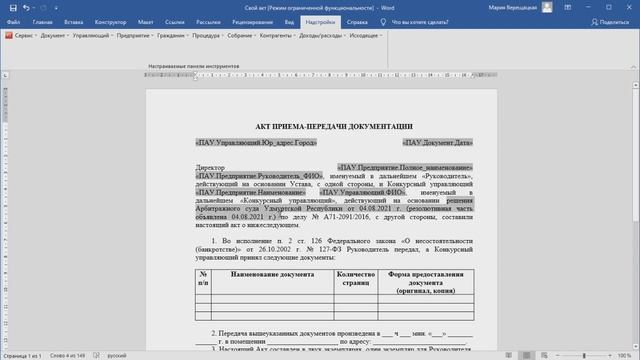This screenshot has height=360, width=640.
Task: Open the Ссылки tab
Action: coord(175,22)
